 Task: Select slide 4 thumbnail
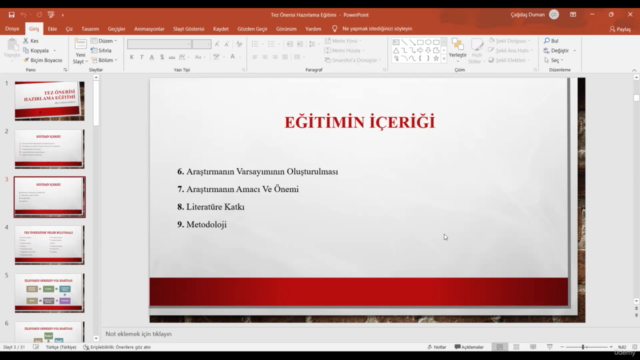49,245
